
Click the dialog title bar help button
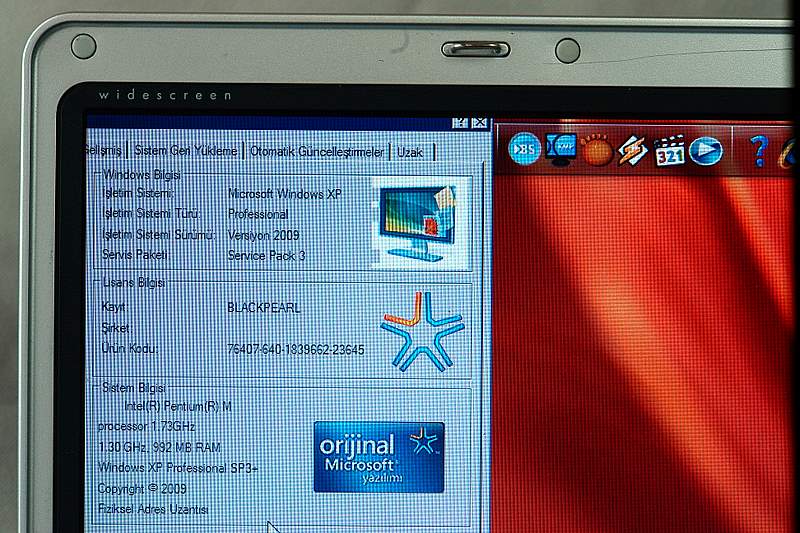pos(460,122)
